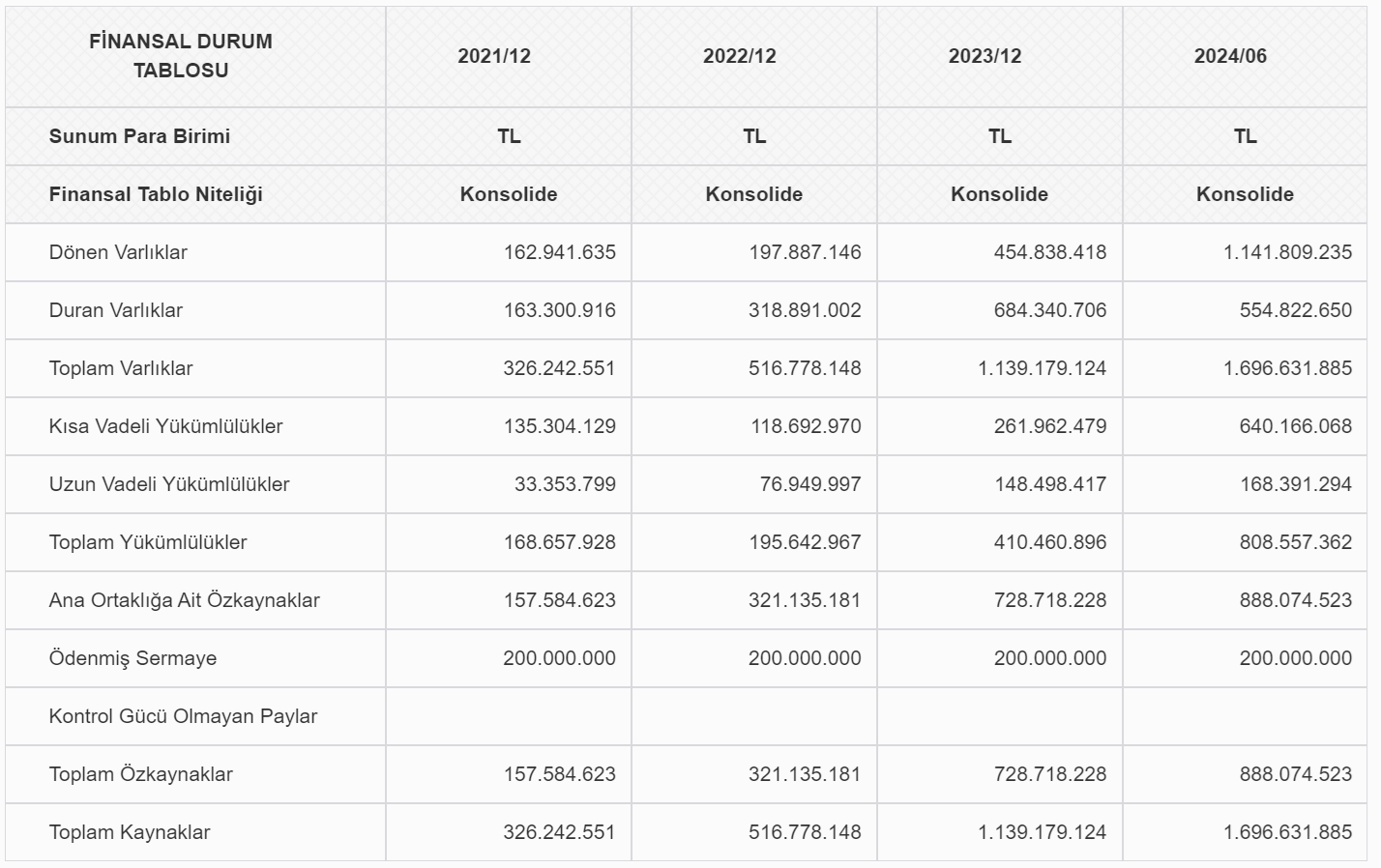Select Kontrol Gücü Olmayan Paylar label

[x=183, y=716]
